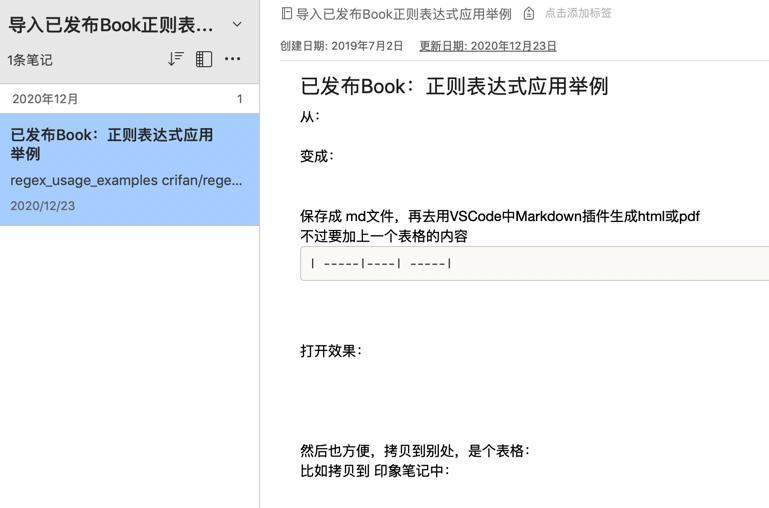Select the note 已发布Book：正则表达式应用举例 in the list
769x508 pixels.
pyautogui.click(x=129, y=170)
